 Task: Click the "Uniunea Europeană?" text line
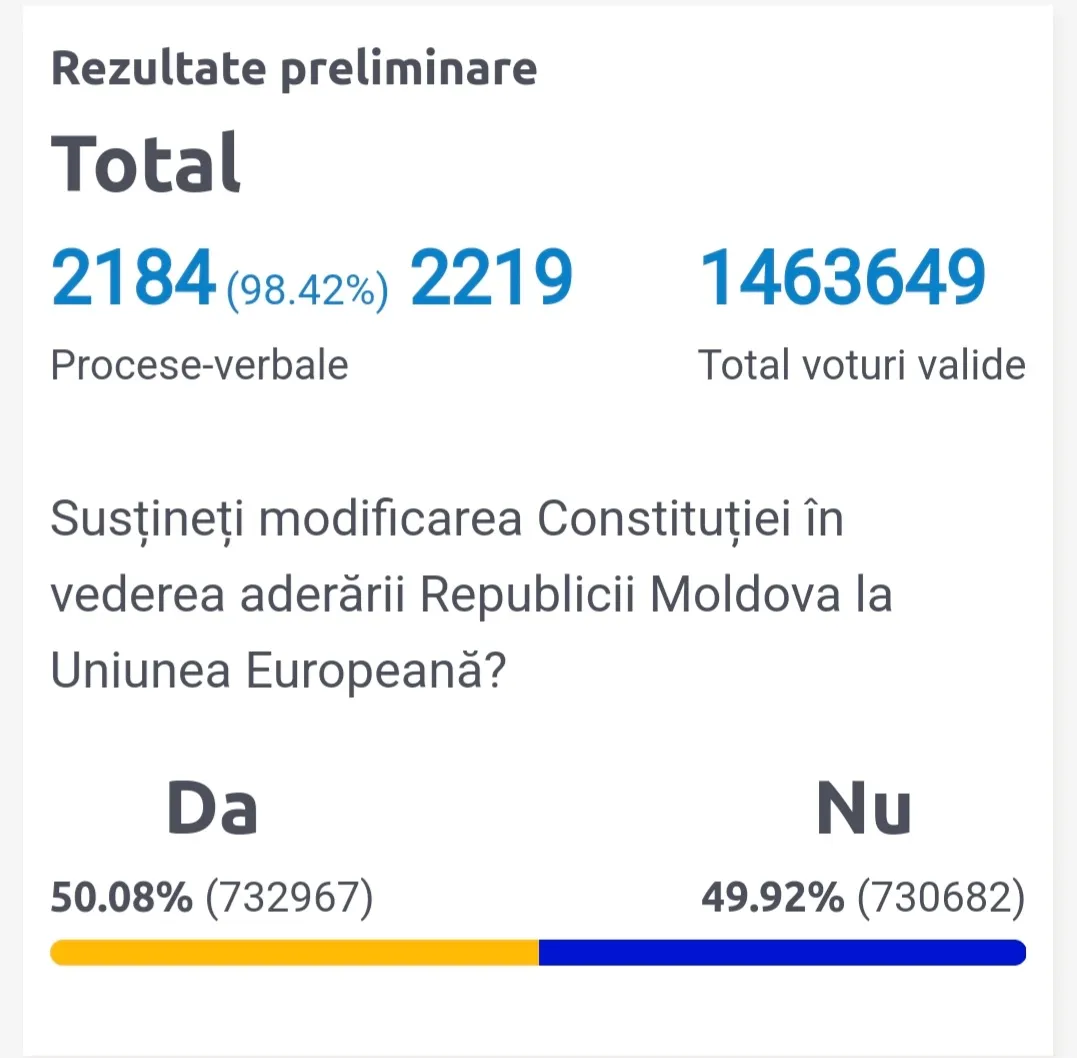(277, 672)
